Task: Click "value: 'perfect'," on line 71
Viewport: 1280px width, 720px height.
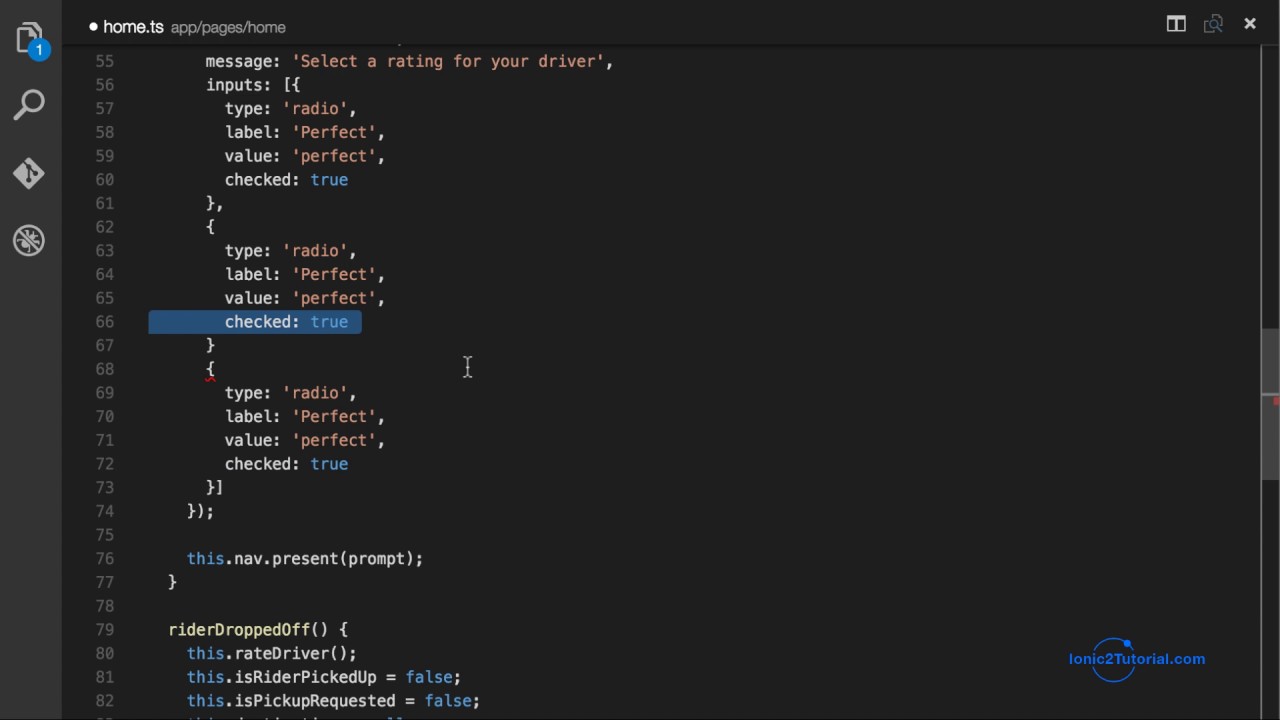Action: coord(305,440)
